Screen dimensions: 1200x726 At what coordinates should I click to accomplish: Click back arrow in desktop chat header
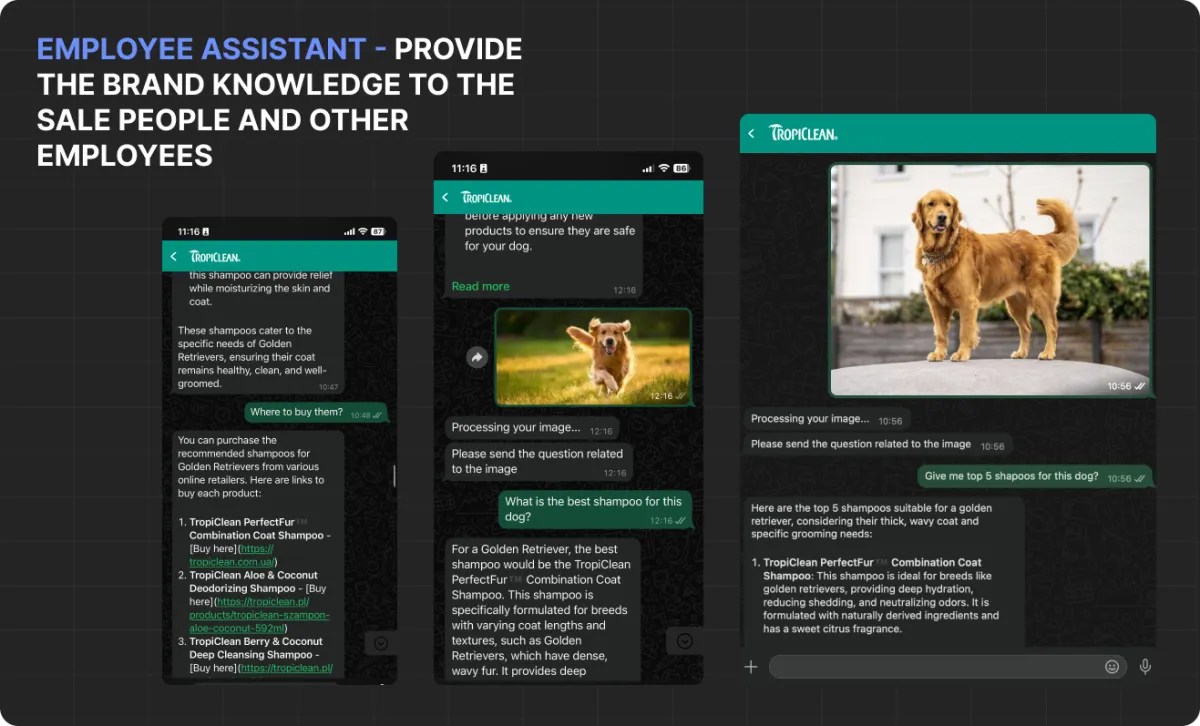[752, 133]
